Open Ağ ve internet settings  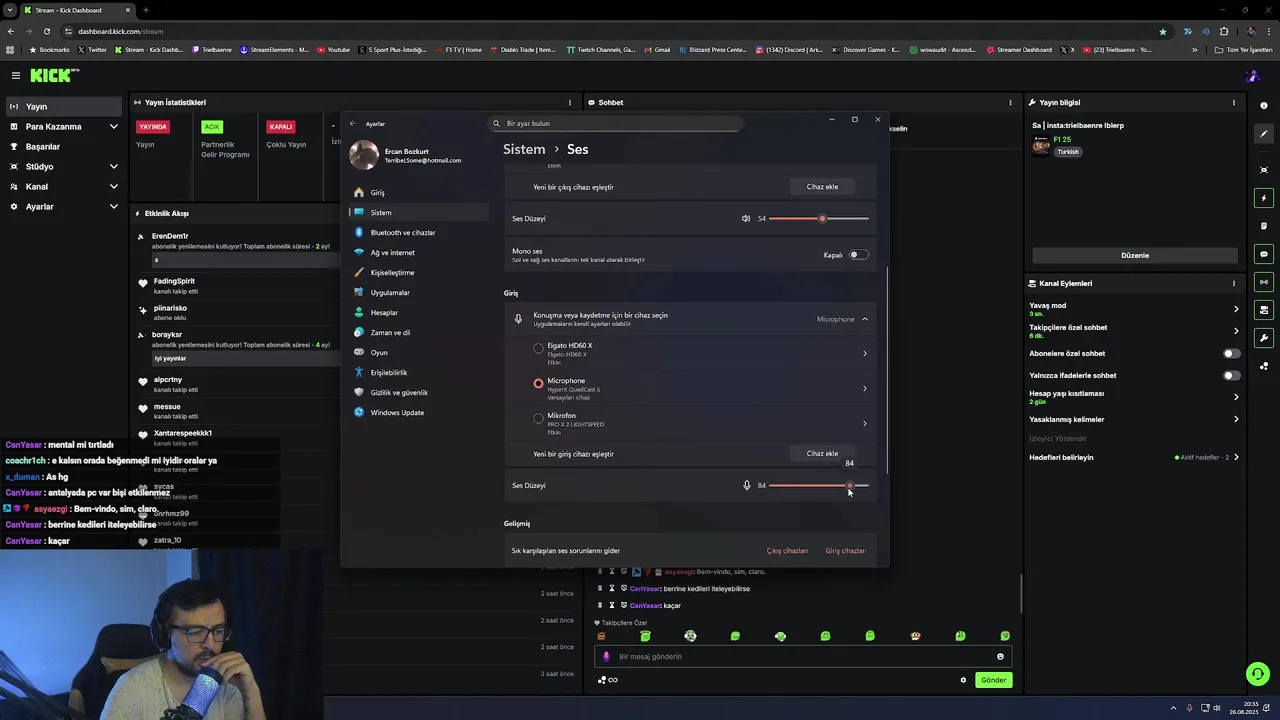[420, 252]
